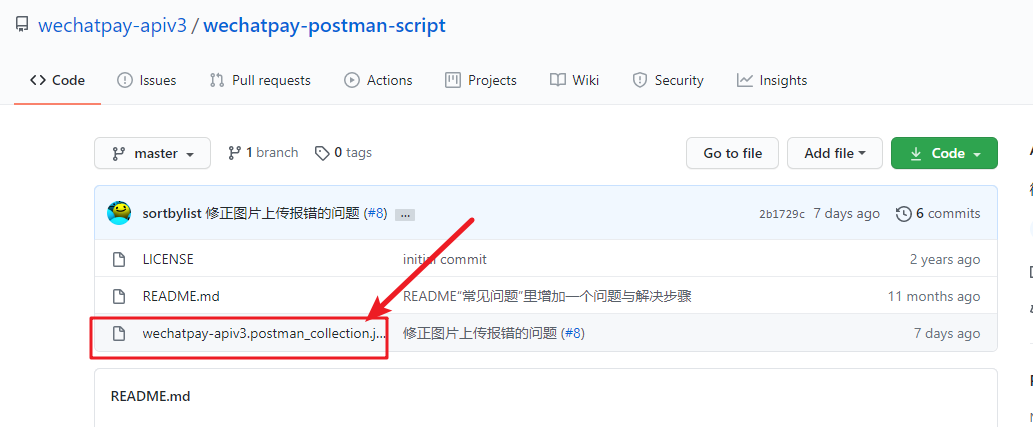Viewport: 1033px width, 427px height.
Task: Open the Wiki tab
Action: click(574, 80)
